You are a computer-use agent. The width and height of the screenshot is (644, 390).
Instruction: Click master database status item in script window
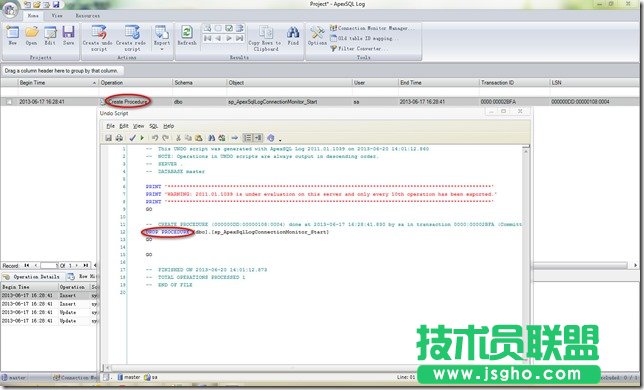coord(129,377)
